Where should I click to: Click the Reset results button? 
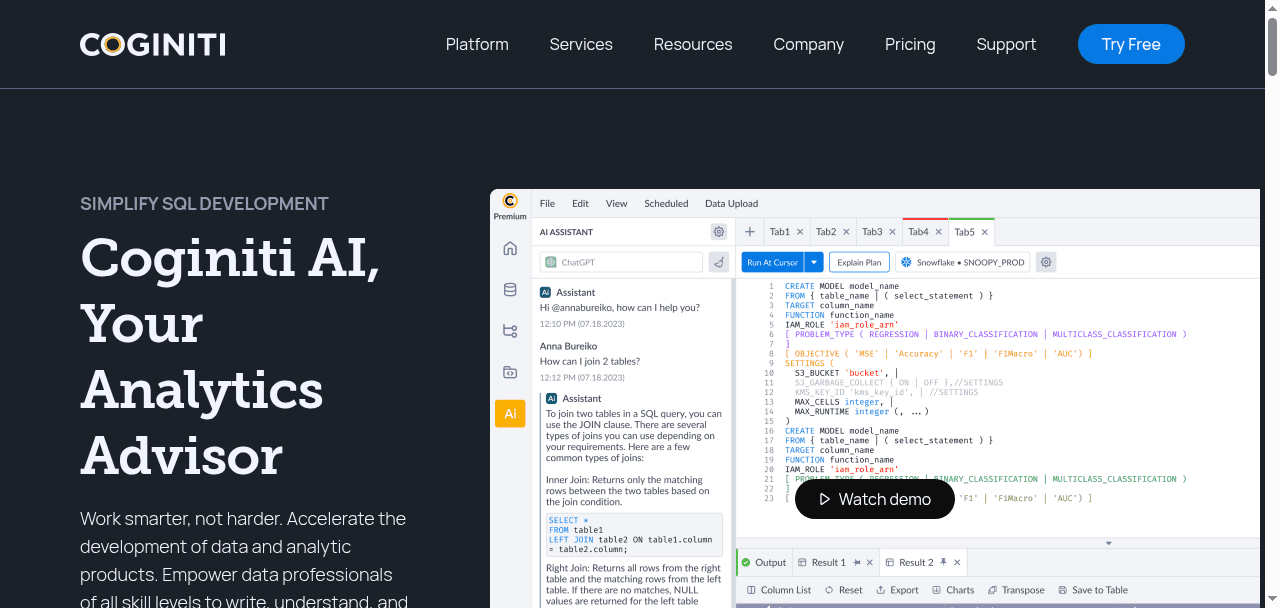click(x=844, y=590)
